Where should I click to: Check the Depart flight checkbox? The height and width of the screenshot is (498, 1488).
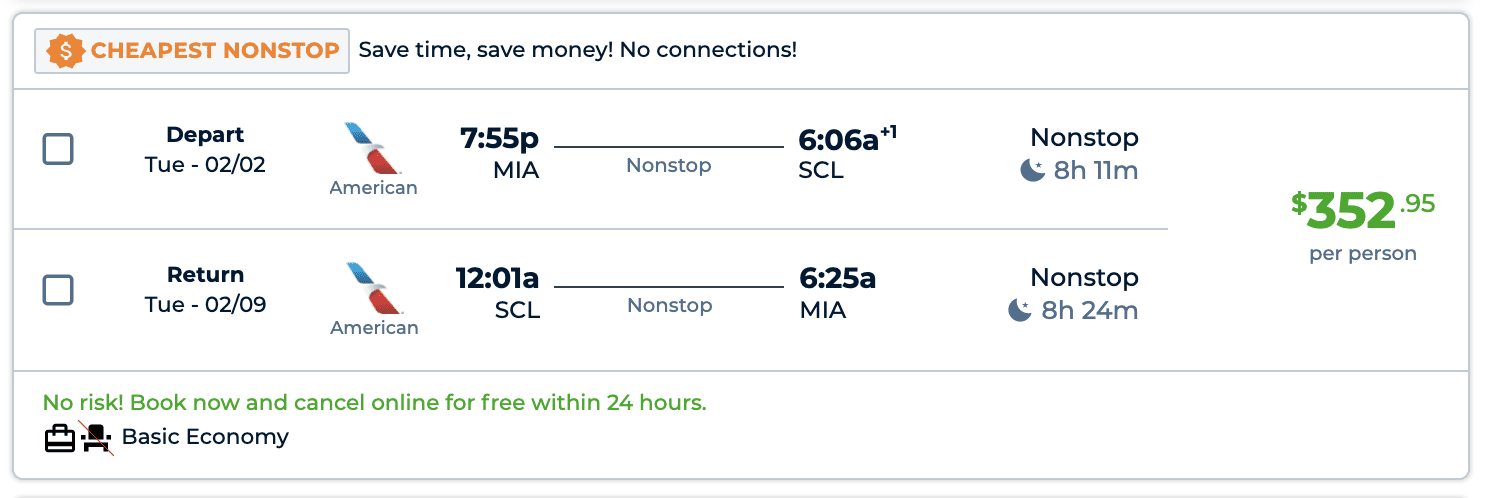[58, 150]
